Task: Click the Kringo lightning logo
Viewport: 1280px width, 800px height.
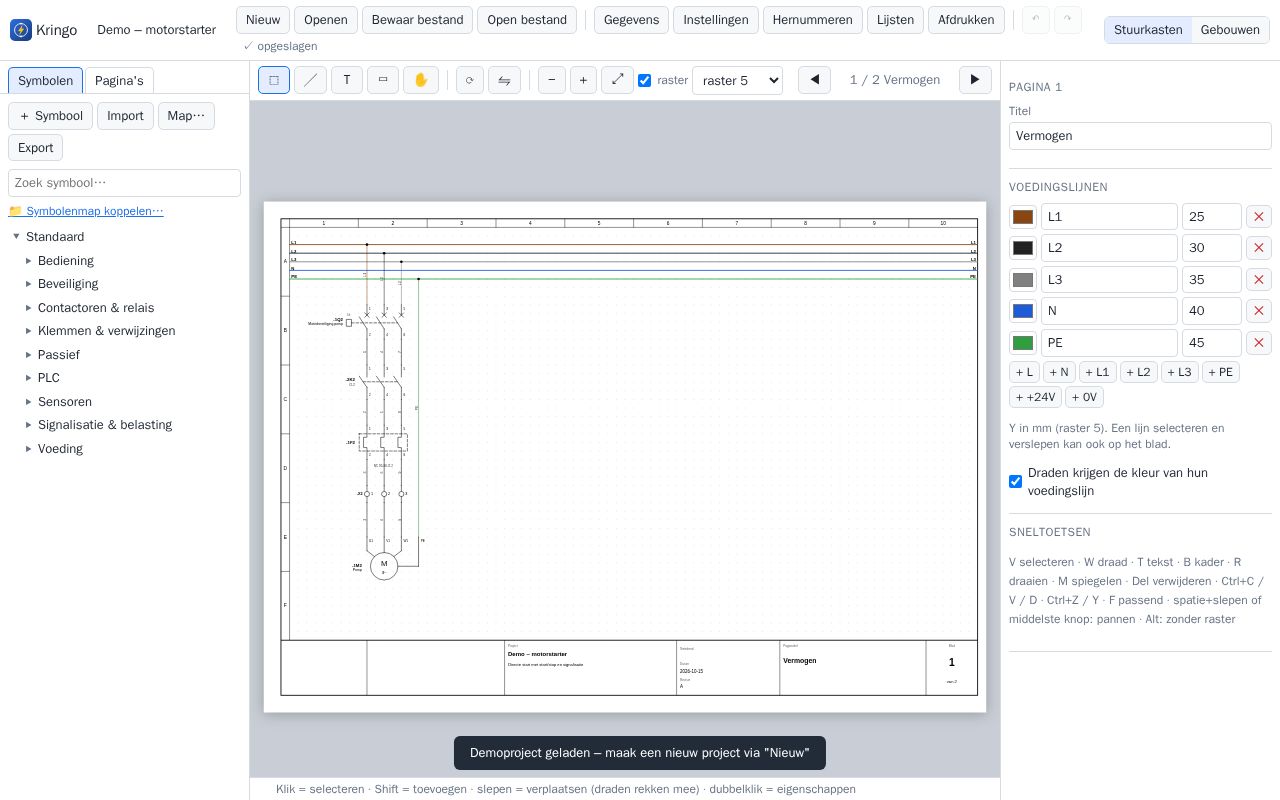Action: [x=21, y=30]
